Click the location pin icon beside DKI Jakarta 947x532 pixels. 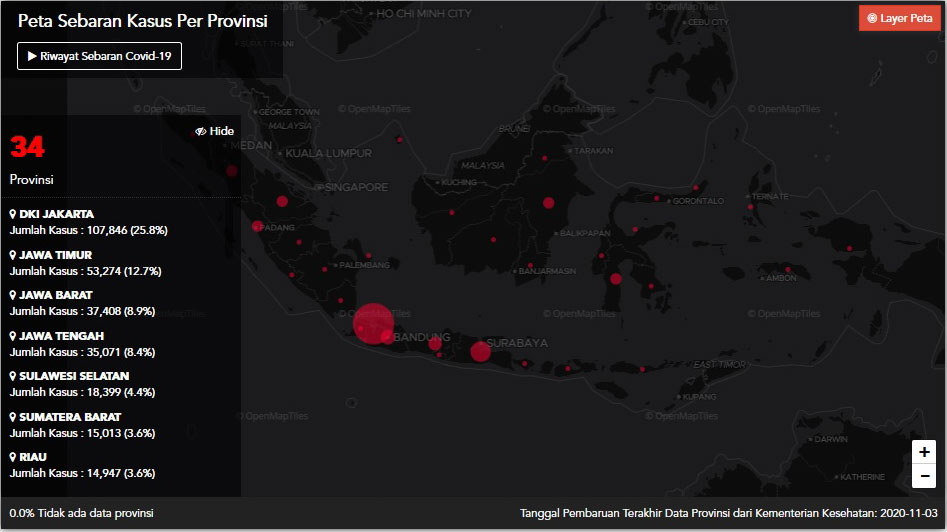click(13, 214)
